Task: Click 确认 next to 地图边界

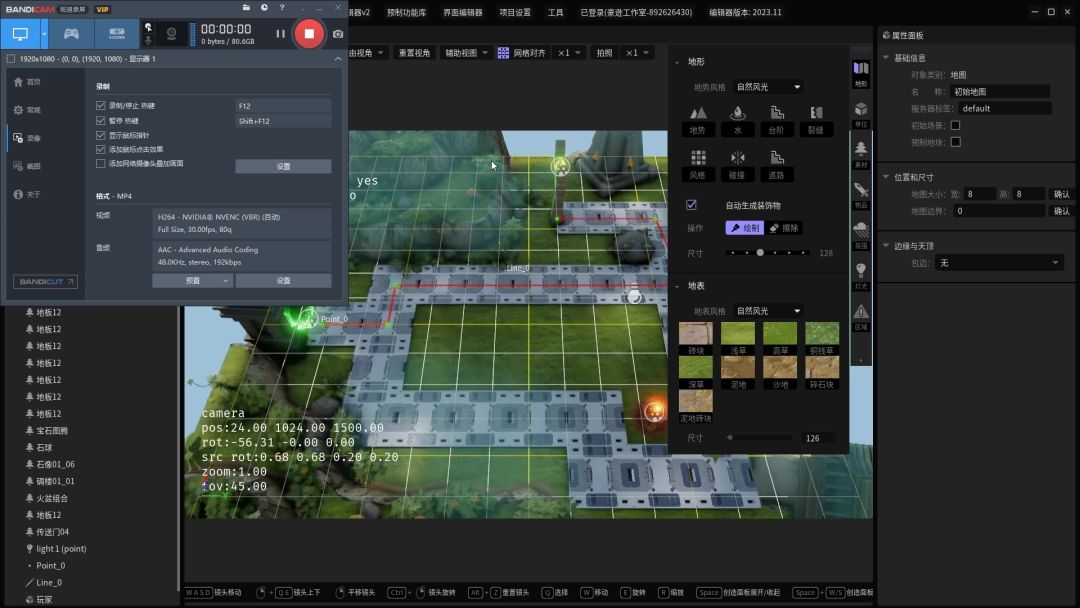Action: [x=1061, y=211]
